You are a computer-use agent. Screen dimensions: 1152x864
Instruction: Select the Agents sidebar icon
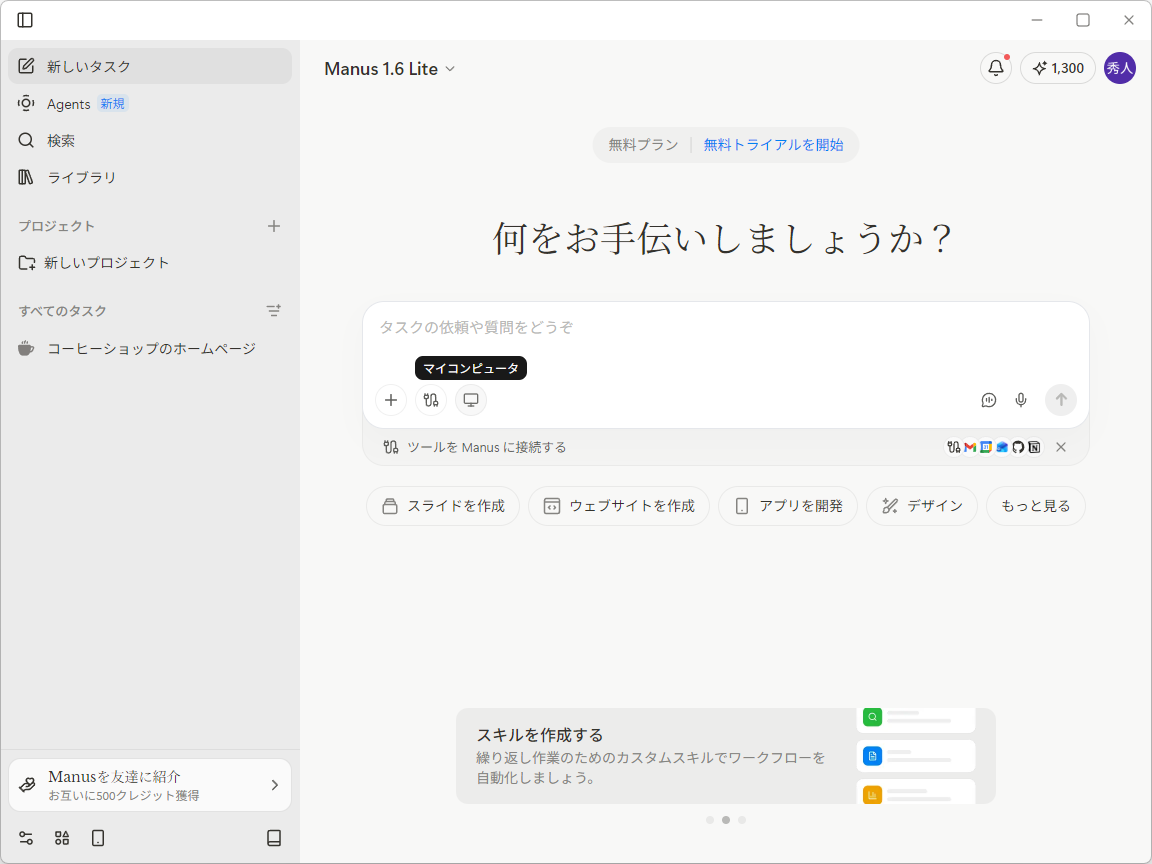pos(27,103)
